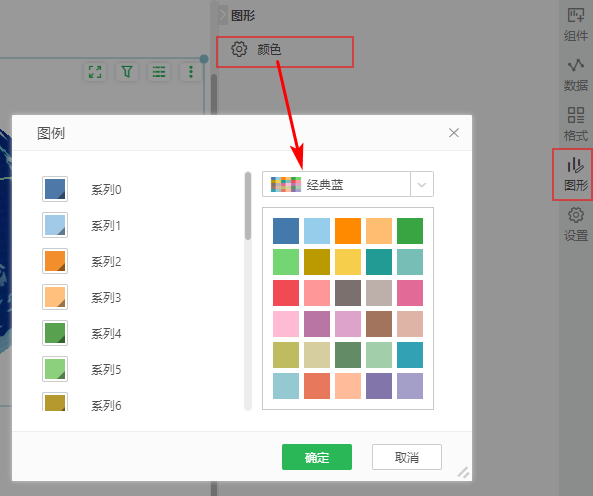The height and width of the screenshot is (496, 593).
Task: Pick the olive-khaki palette color in fifth row
Action: click(286, 355)
